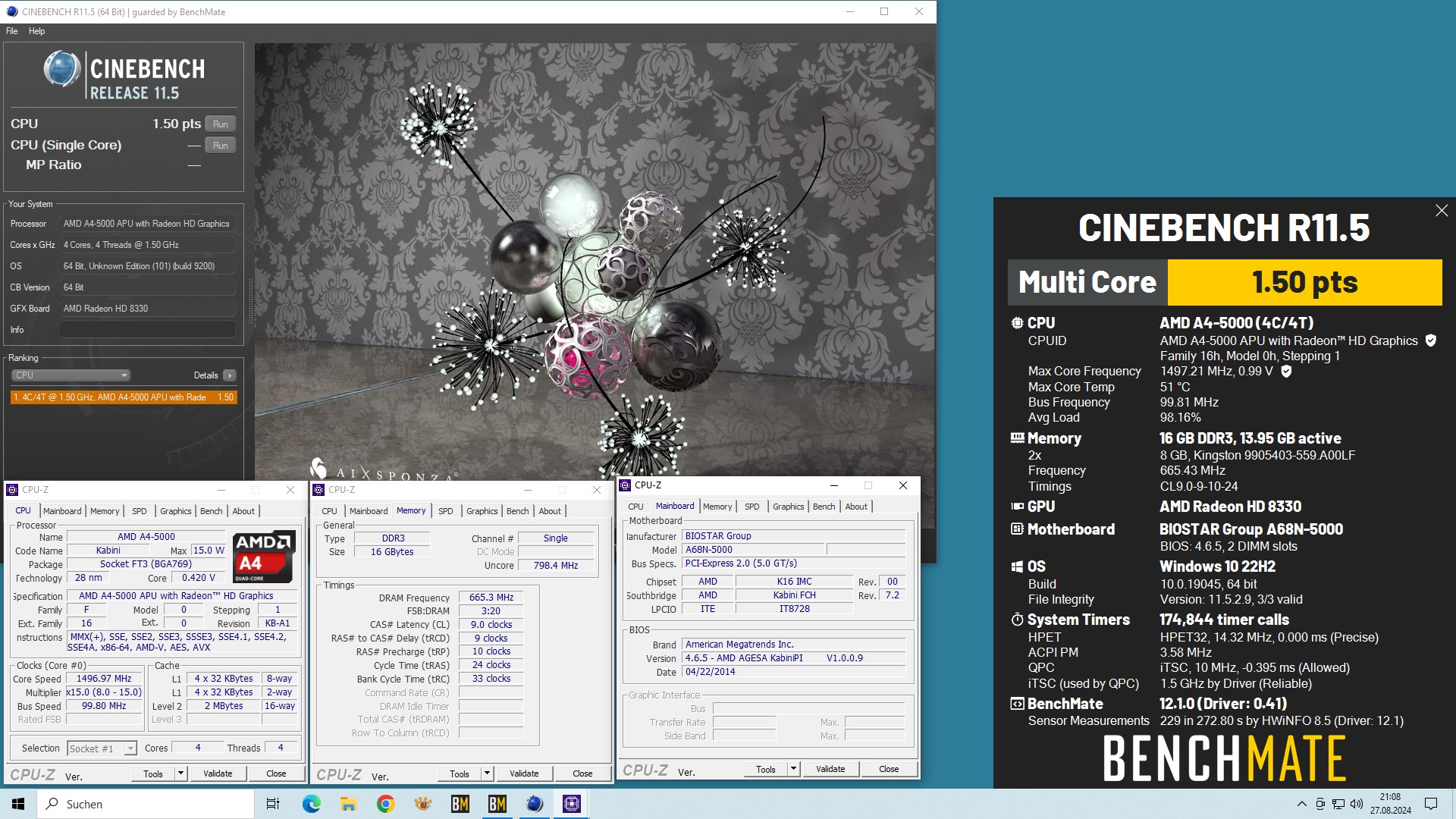This screenshot has height=819, width=1456.
Task: Open Bench tab in left CPU-Z window
Action: tap(212, 511)
